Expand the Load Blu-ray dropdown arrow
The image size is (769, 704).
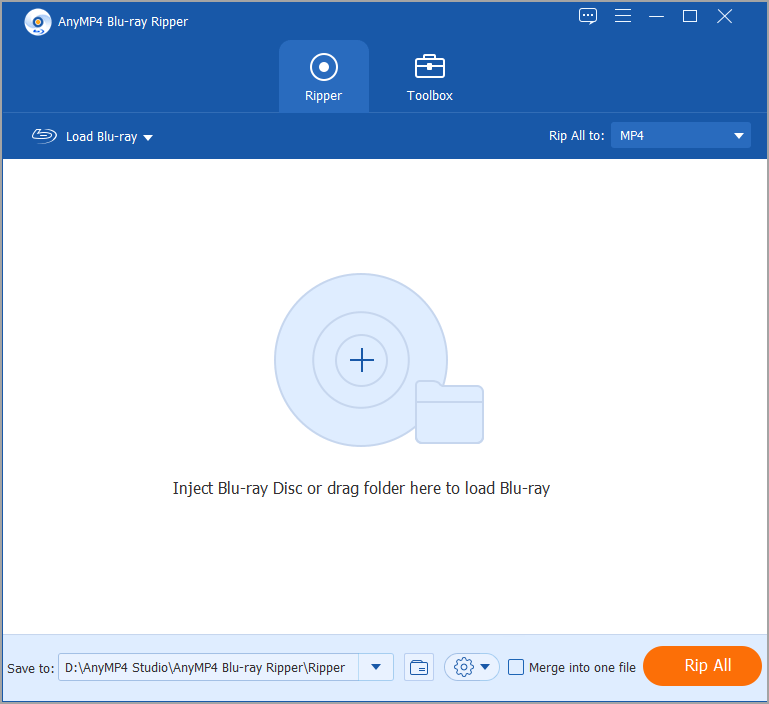pyautogui.click(x=148, y=138)
